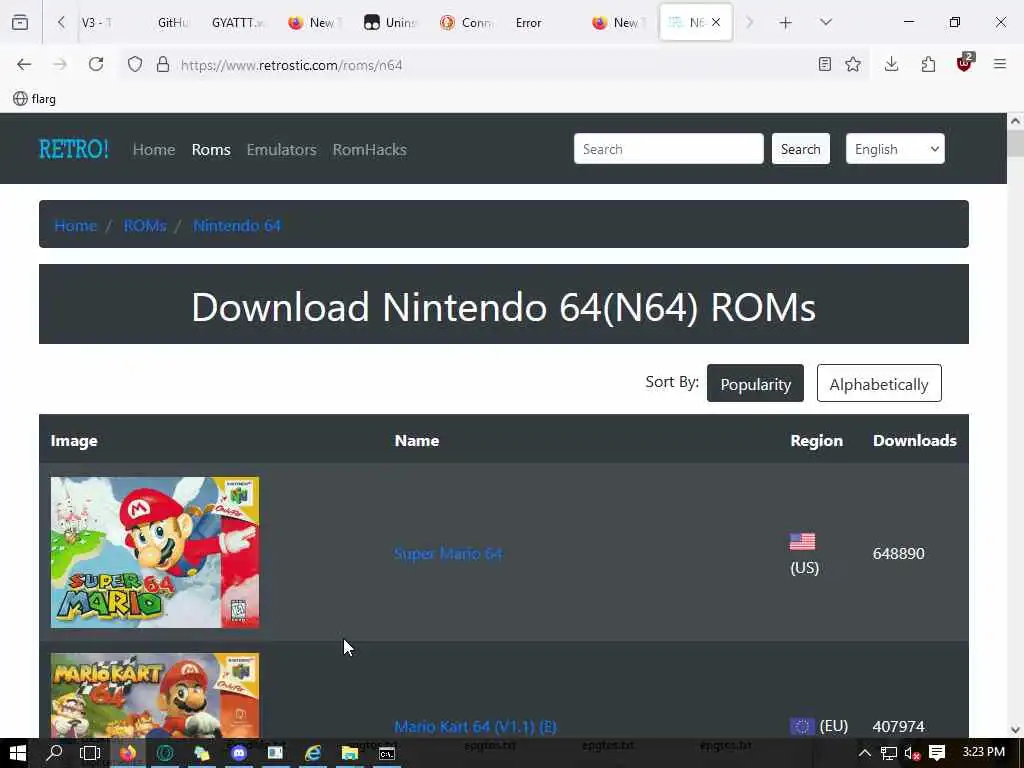
Task: Switch to the GYATTT tab
Action: click(238, 23)
